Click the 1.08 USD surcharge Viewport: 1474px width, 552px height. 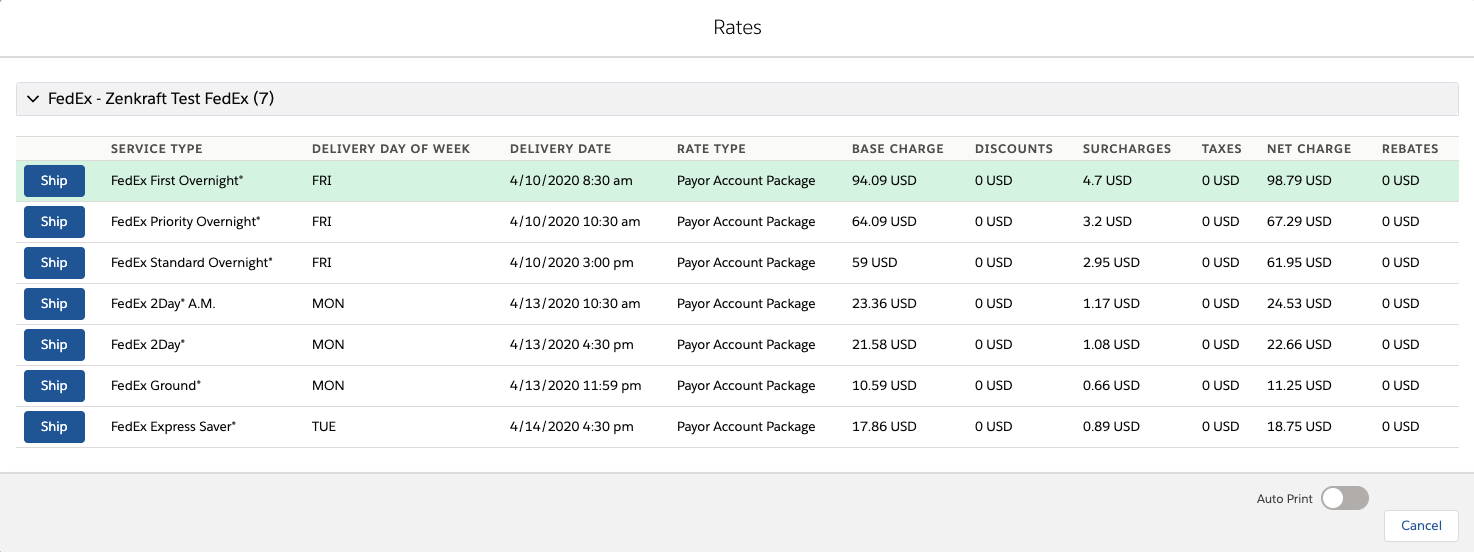click(x=1111, y=345)
